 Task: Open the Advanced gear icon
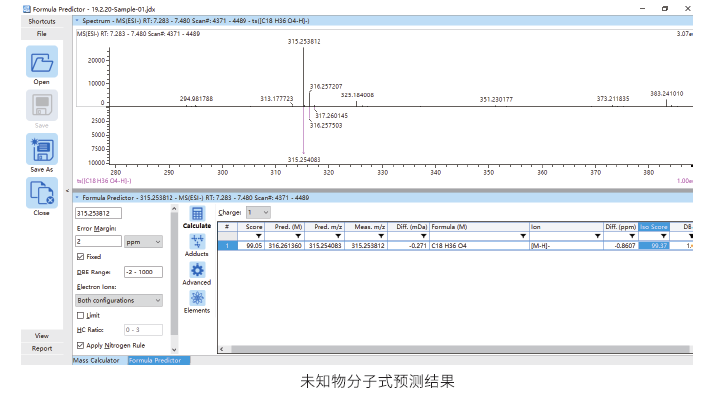pyautogui.click(x=197, y=270)
